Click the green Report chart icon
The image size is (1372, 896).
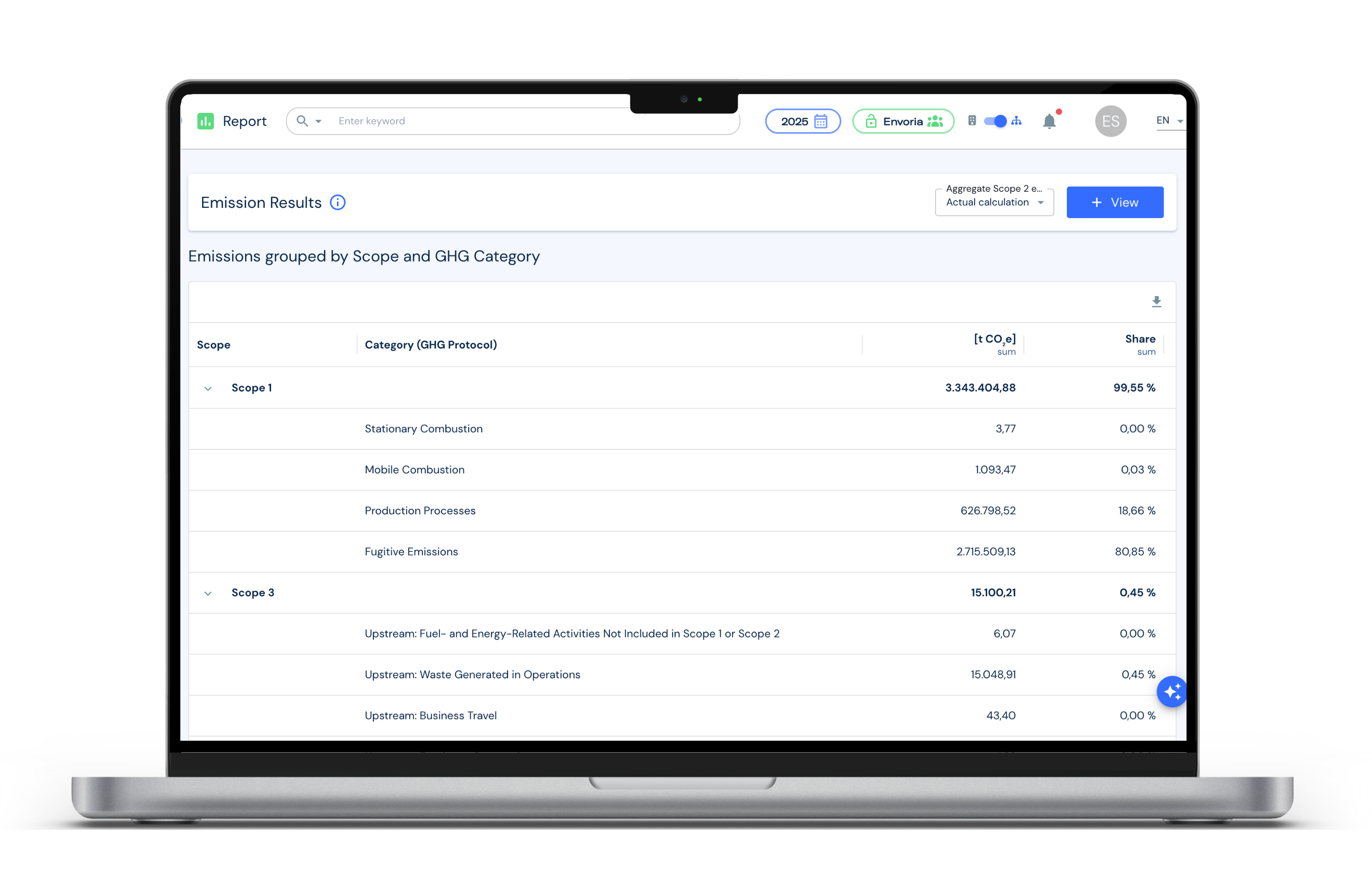pos(205,121)
